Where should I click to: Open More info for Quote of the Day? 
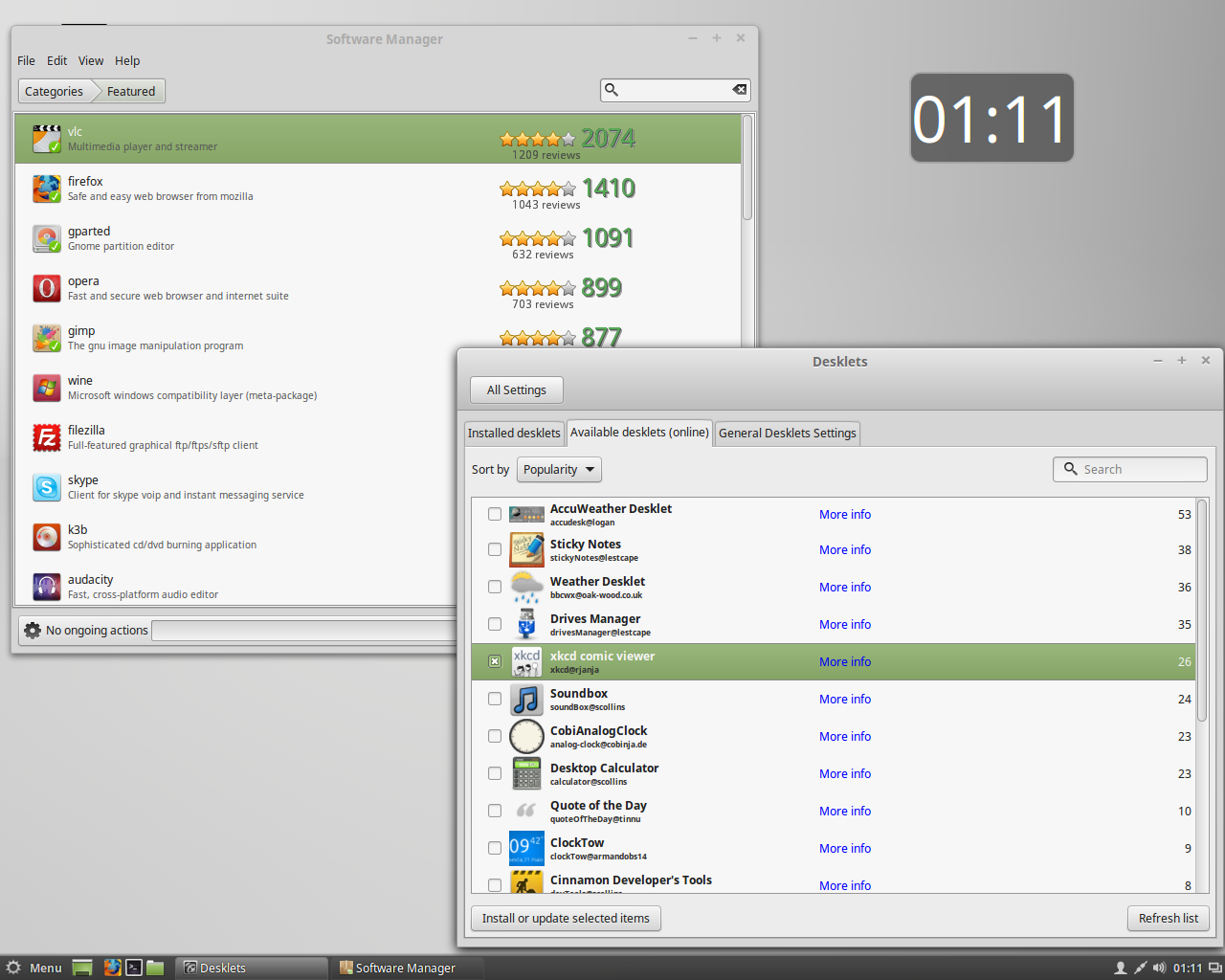(x=845, y=812)
